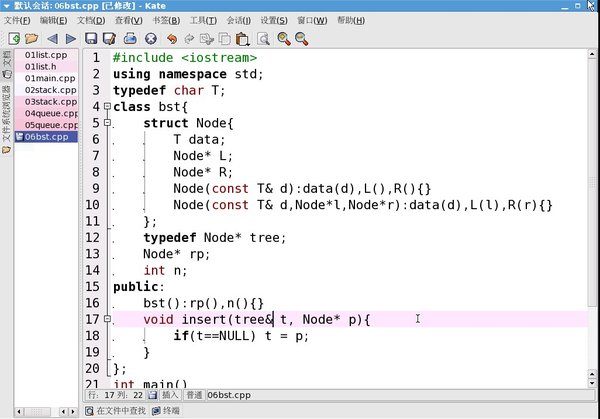Click the document list horizontal scrollbar right arrow
This screenshot has height=419, width=600.
73,412
